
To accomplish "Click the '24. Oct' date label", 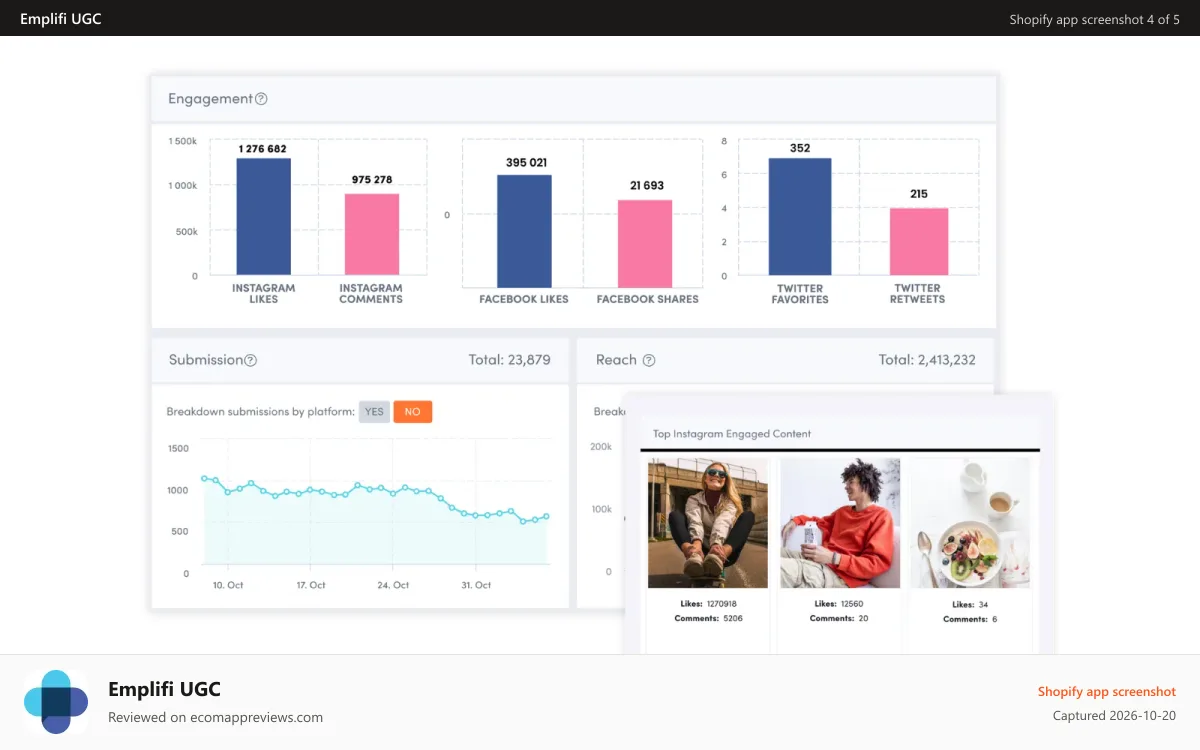I will coord(394,585).
